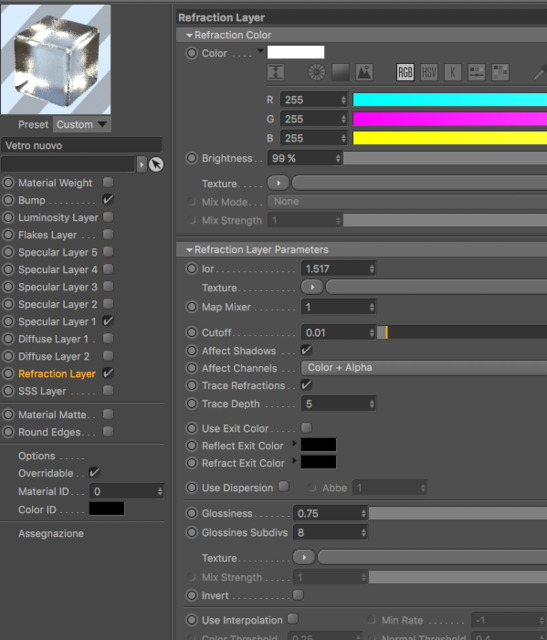The width and height of the screenshot is (547, 640).
Task: Enable Use Exit Color checkbox
Action: 306,428
